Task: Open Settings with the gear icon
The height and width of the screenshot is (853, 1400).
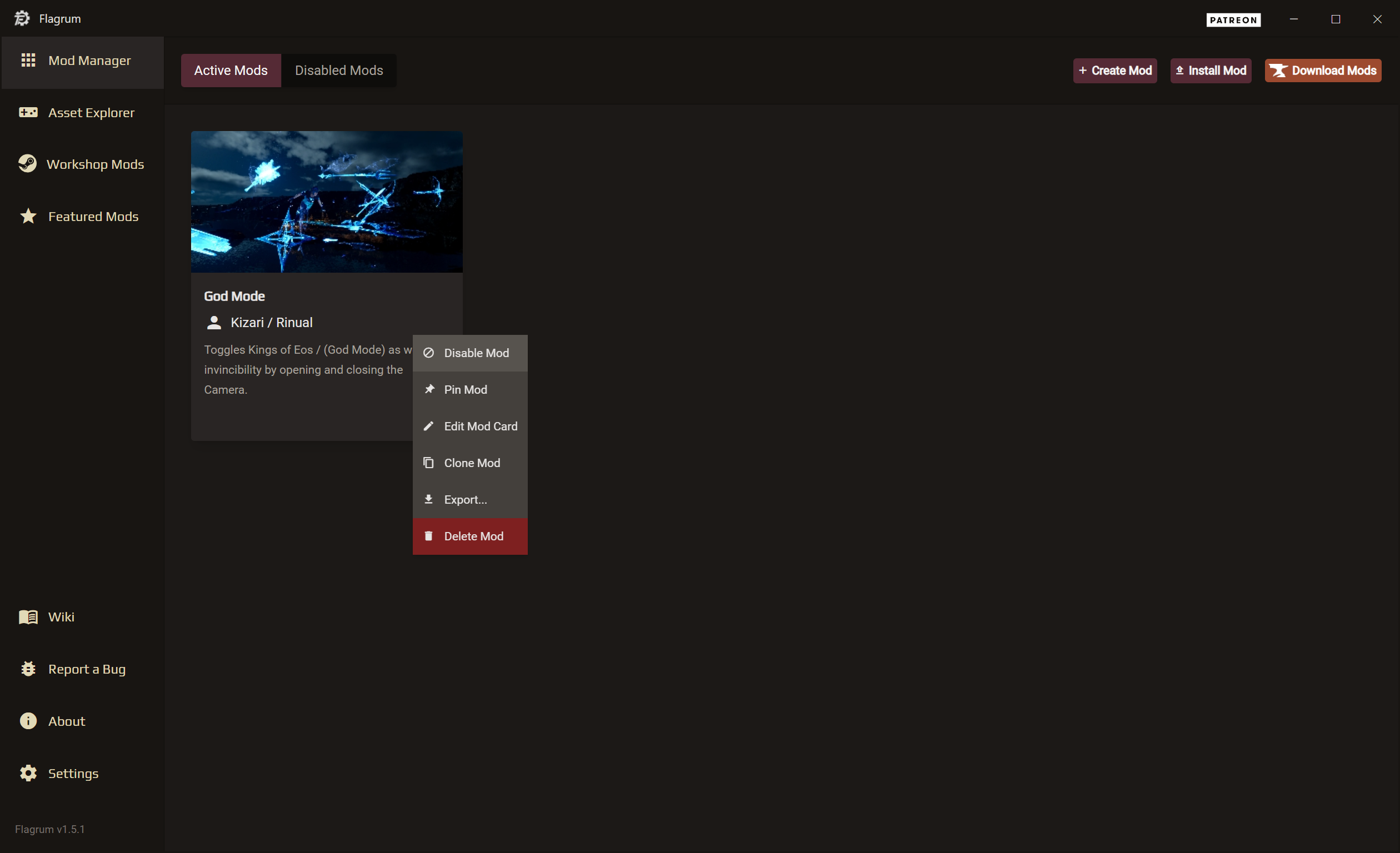Action: tap(73, 774)
